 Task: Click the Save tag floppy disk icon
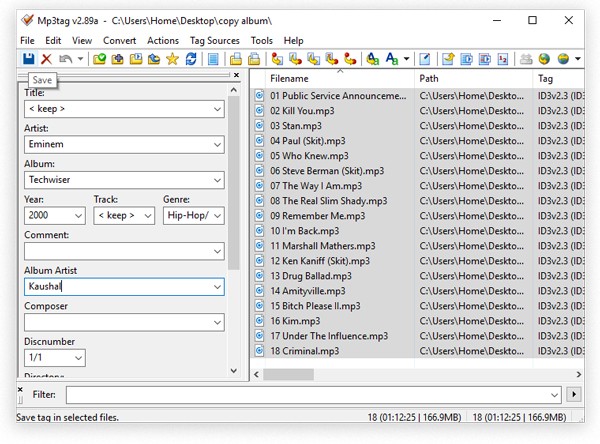click(28, 59)
